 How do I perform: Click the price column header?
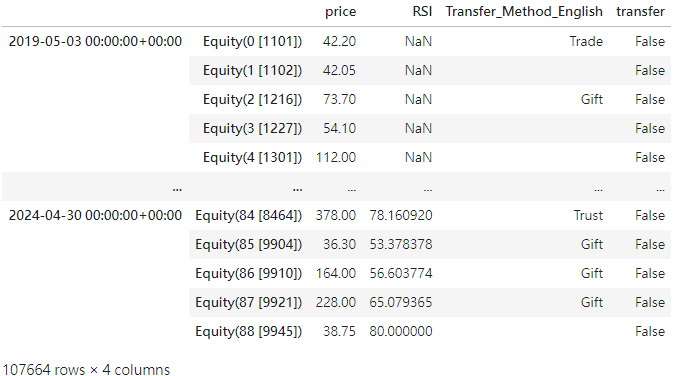coord(340,12)
